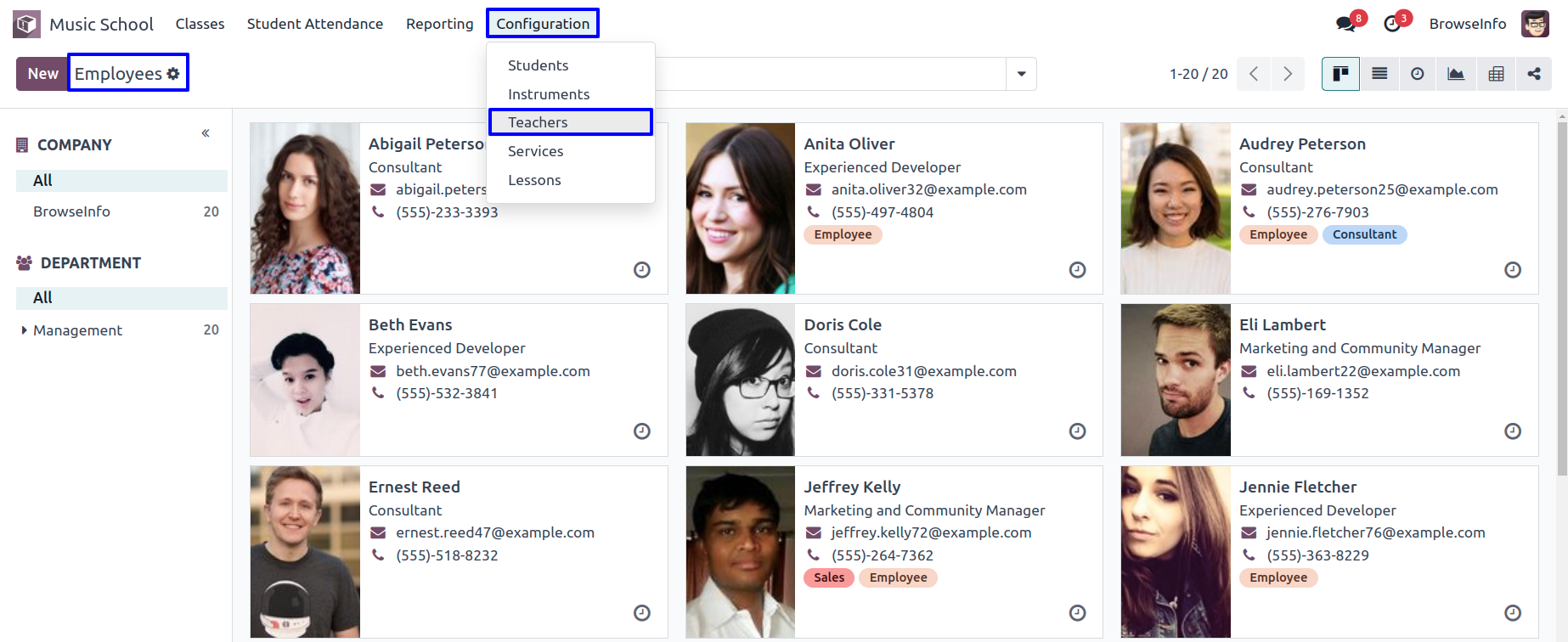This screenshot has width=1568, height=642.
Task: Click the Sales tag on the Jeffrey Kelly card
Action: [829, 577]
